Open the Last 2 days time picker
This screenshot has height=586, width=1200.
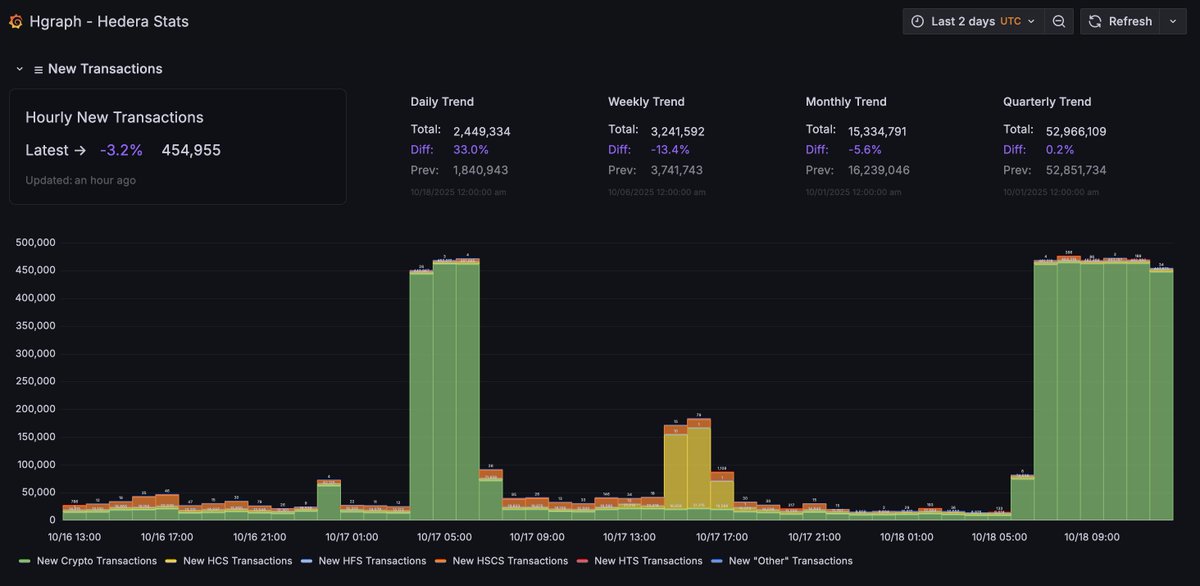[x=974, y=21]
